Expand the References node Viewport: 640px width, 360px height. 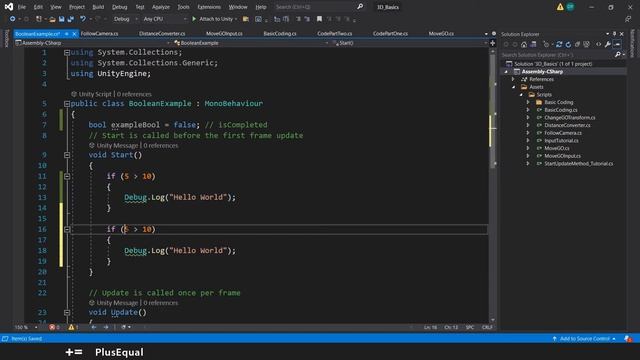tap(514, 79)
